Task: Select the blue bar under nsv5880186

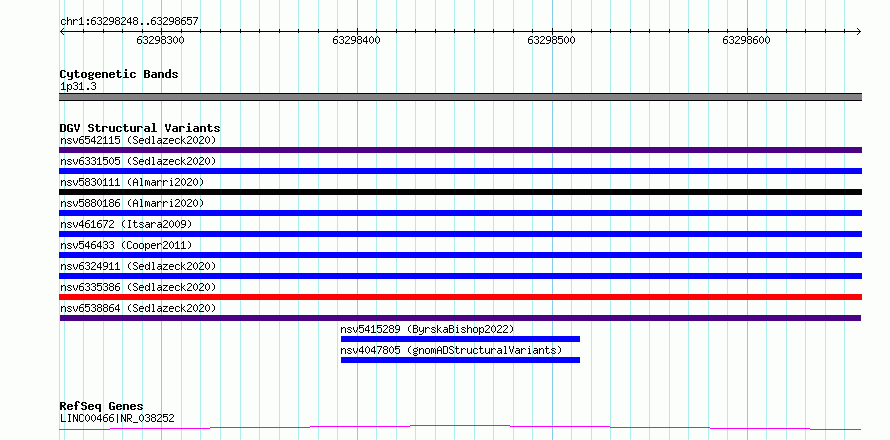Action: [x=460, y=213]
